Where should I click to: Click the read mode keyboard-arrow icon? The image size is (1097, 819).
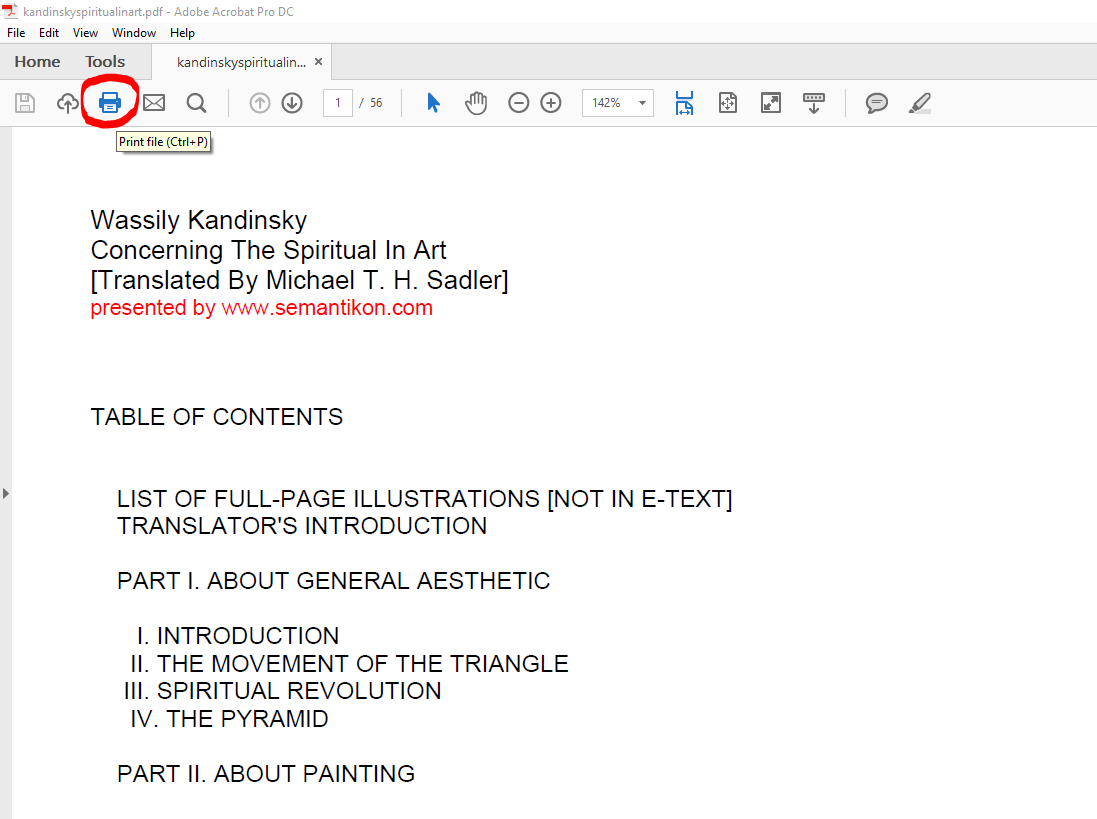814,103
